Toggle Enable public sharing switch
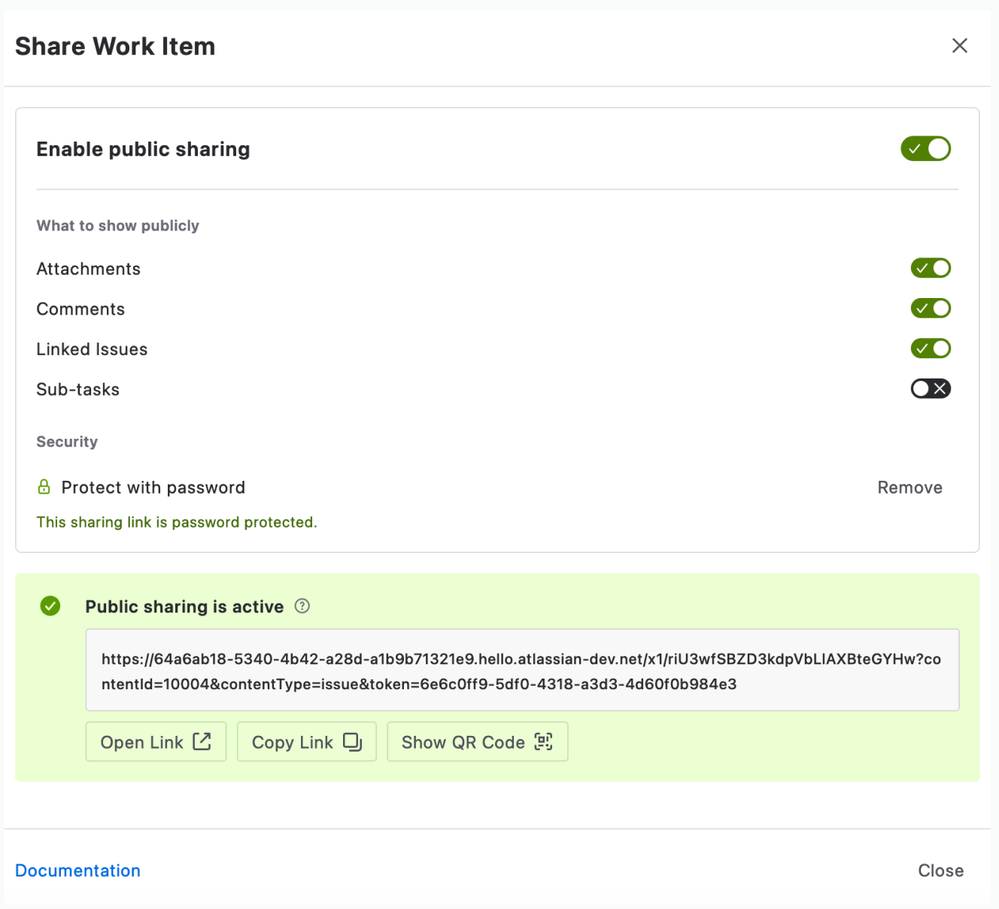Screen dimensions: 999x909 pyautogui.click(x=925, y=148)
